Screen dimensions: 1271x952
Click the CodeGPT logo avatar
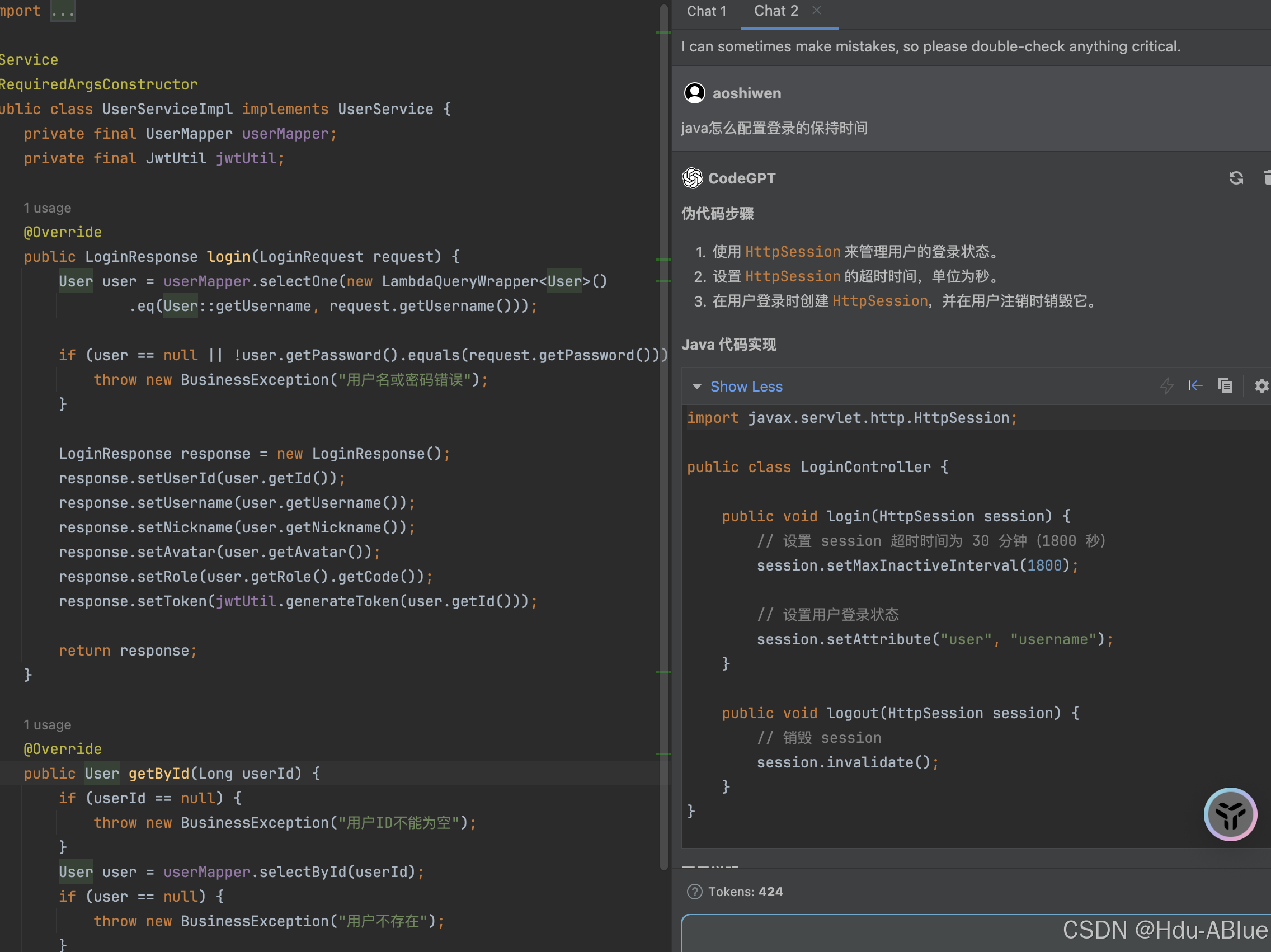(x=693, y=178)
